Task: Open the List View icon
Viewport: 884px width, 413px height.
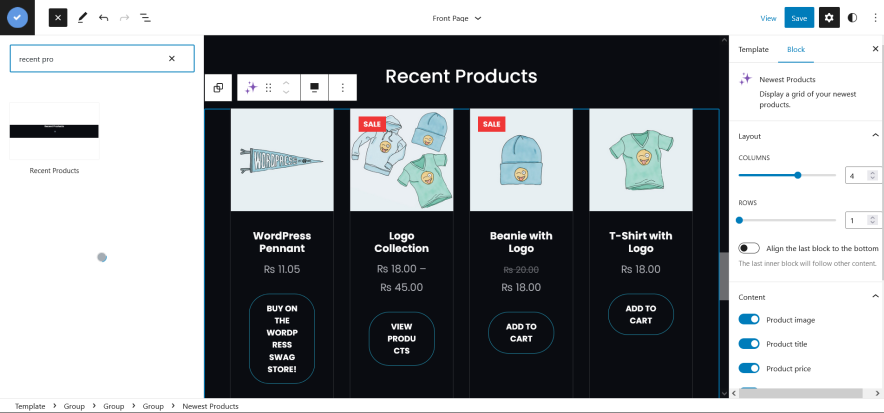Action: (145, 18)
